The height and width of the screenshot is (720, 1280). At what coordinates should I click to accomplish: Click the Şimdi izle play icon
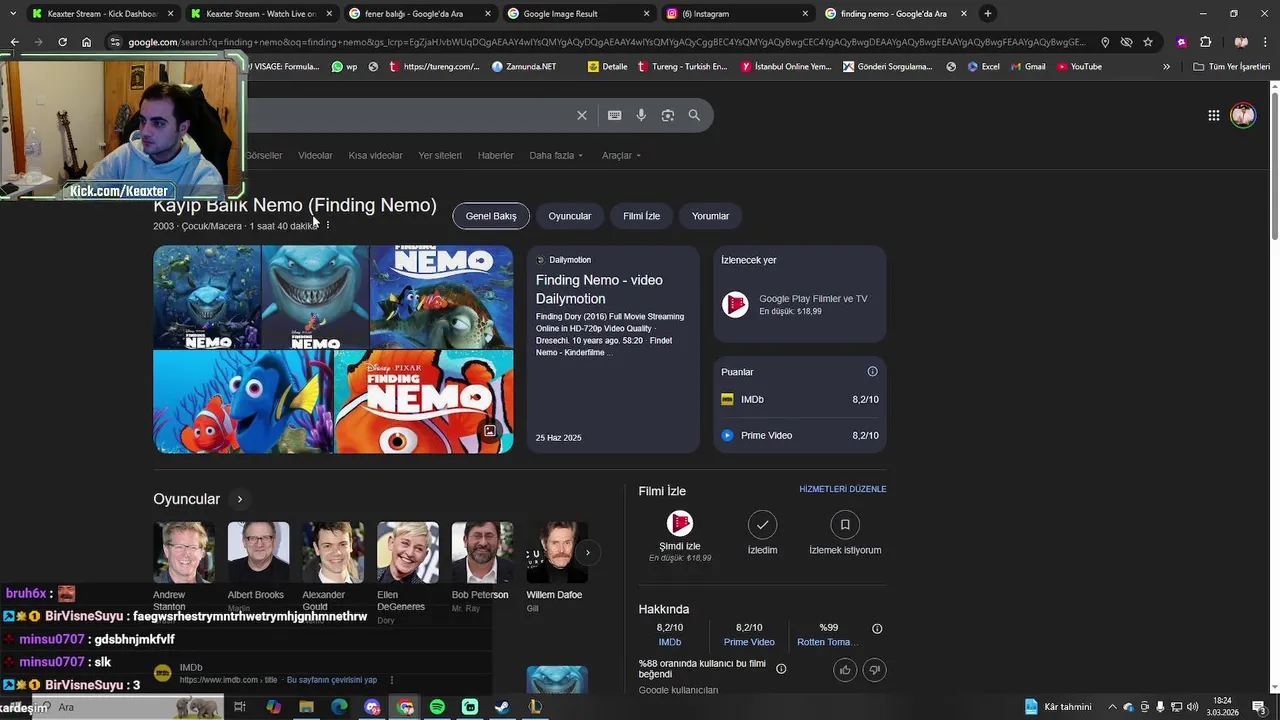(679, 524)
